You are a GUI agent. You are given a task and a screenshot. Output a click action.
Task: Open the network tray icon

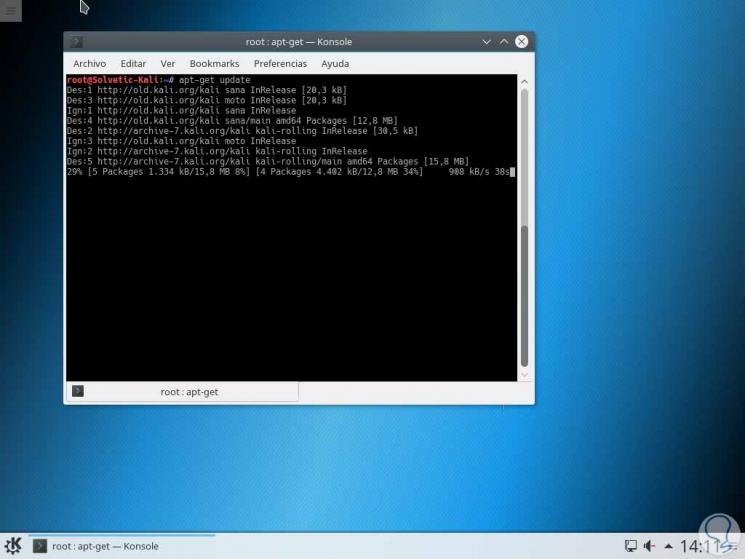630,546
